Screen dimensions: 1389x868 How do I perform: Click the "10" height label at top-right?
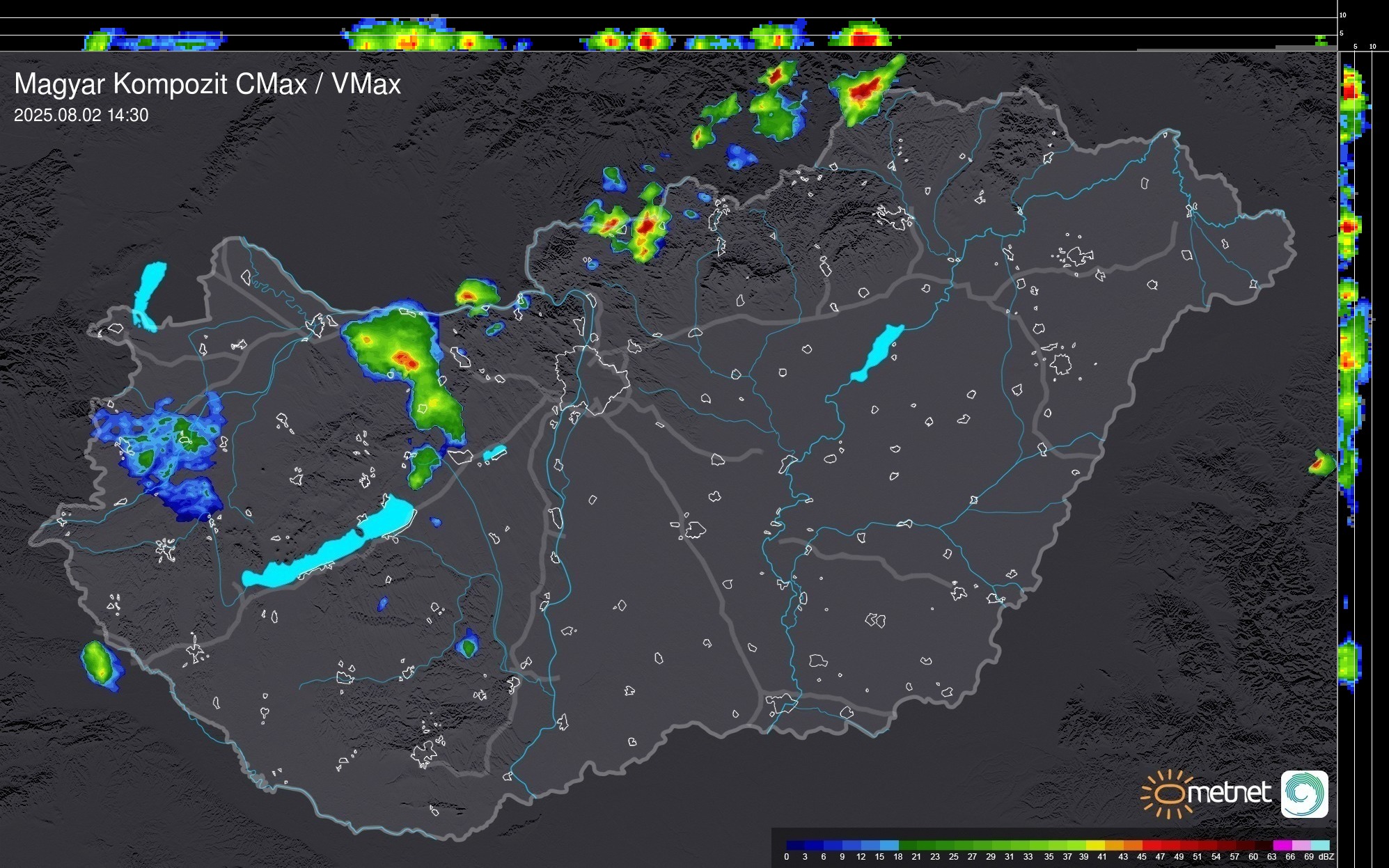[x=1342, y=15]
